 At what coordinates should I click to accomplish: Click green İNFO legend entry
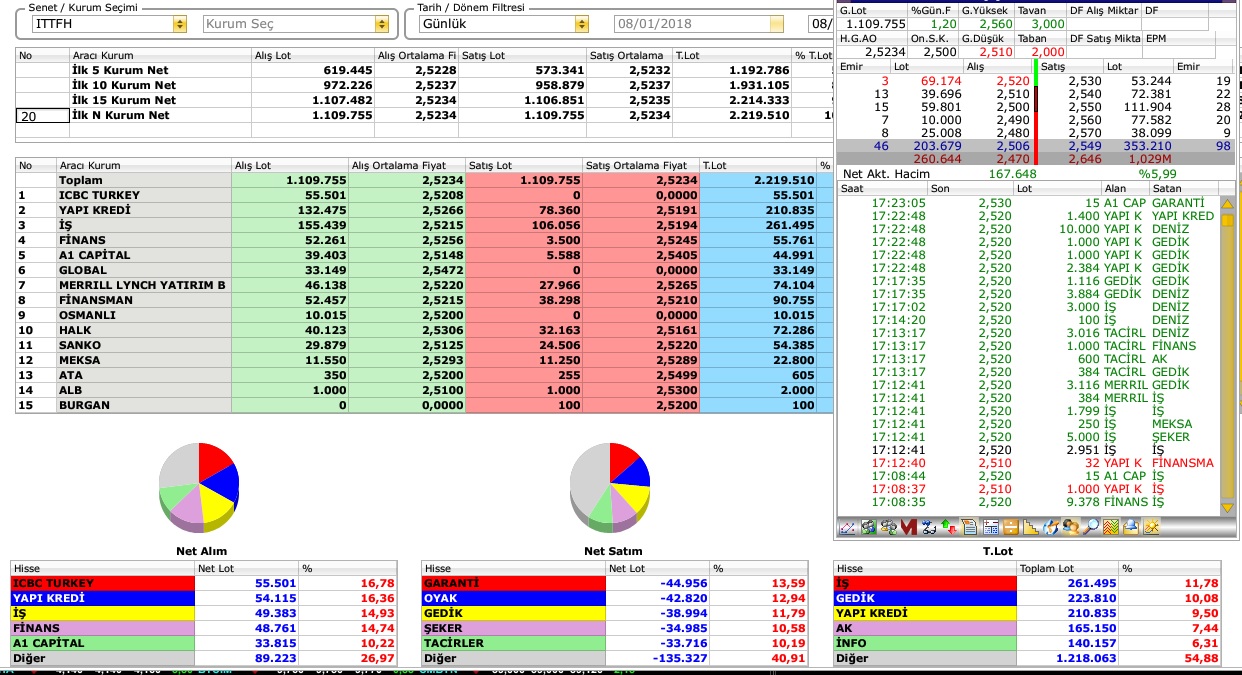coord(925,643)
